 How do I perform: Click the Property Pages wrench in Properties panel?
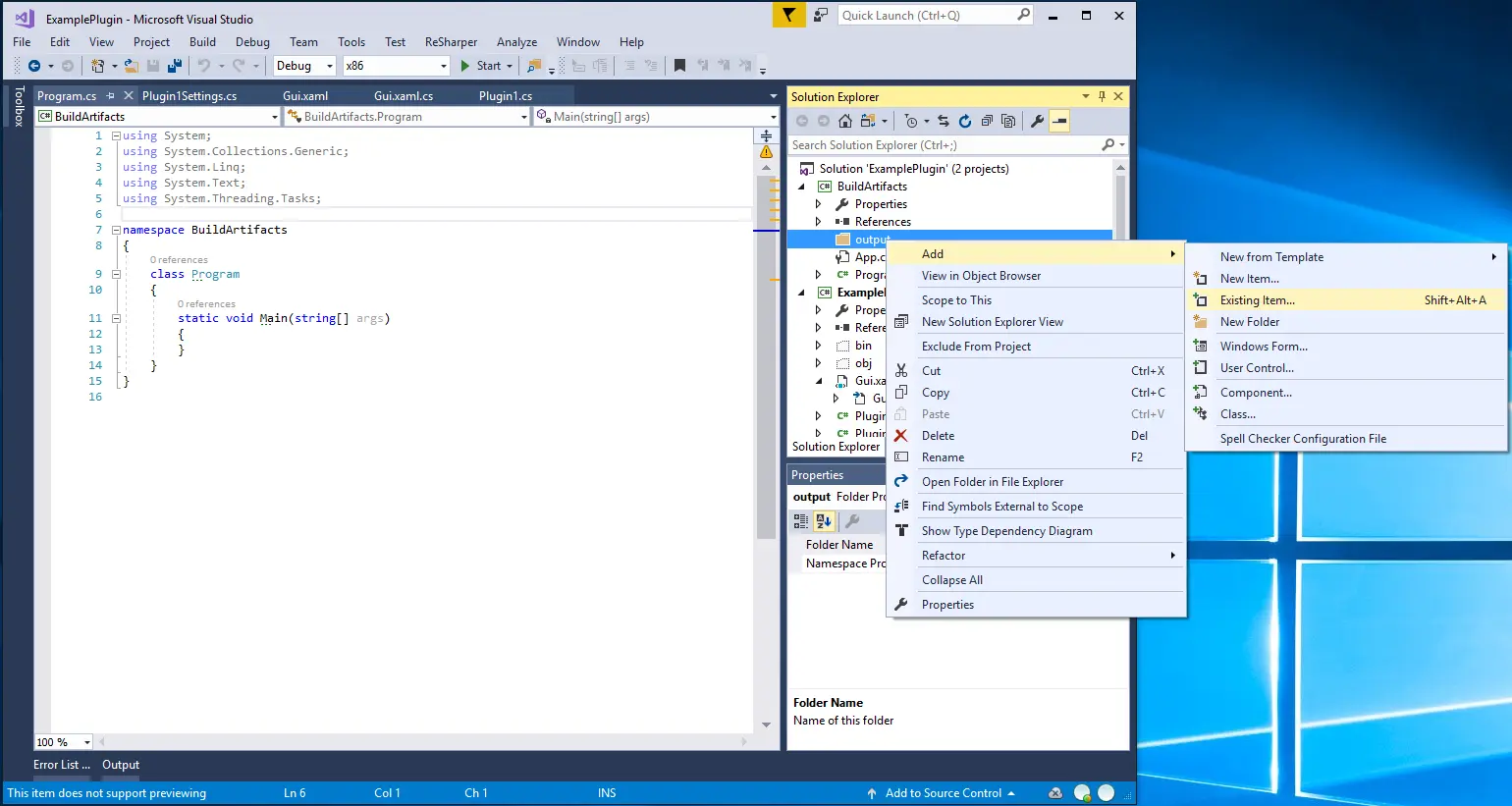(852, 521)
